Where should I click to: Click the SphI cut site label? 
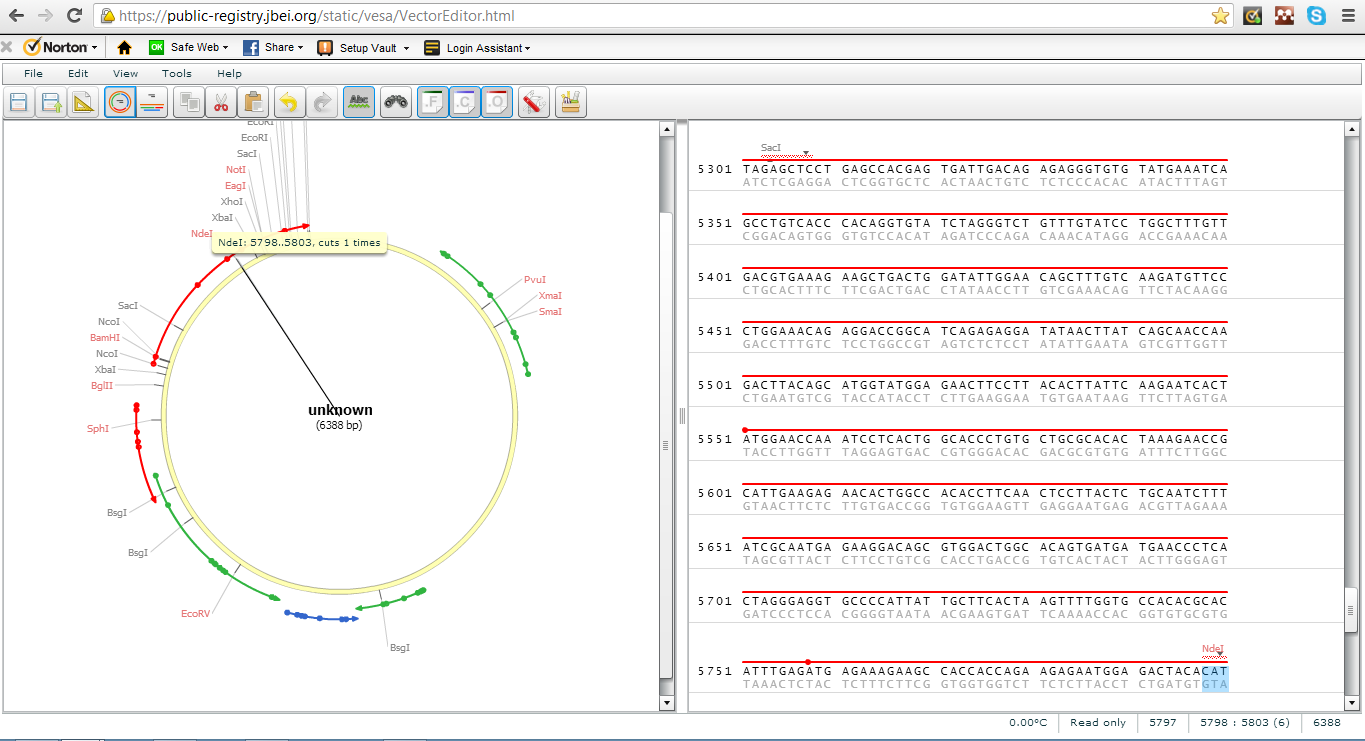[x=98, y=429]
